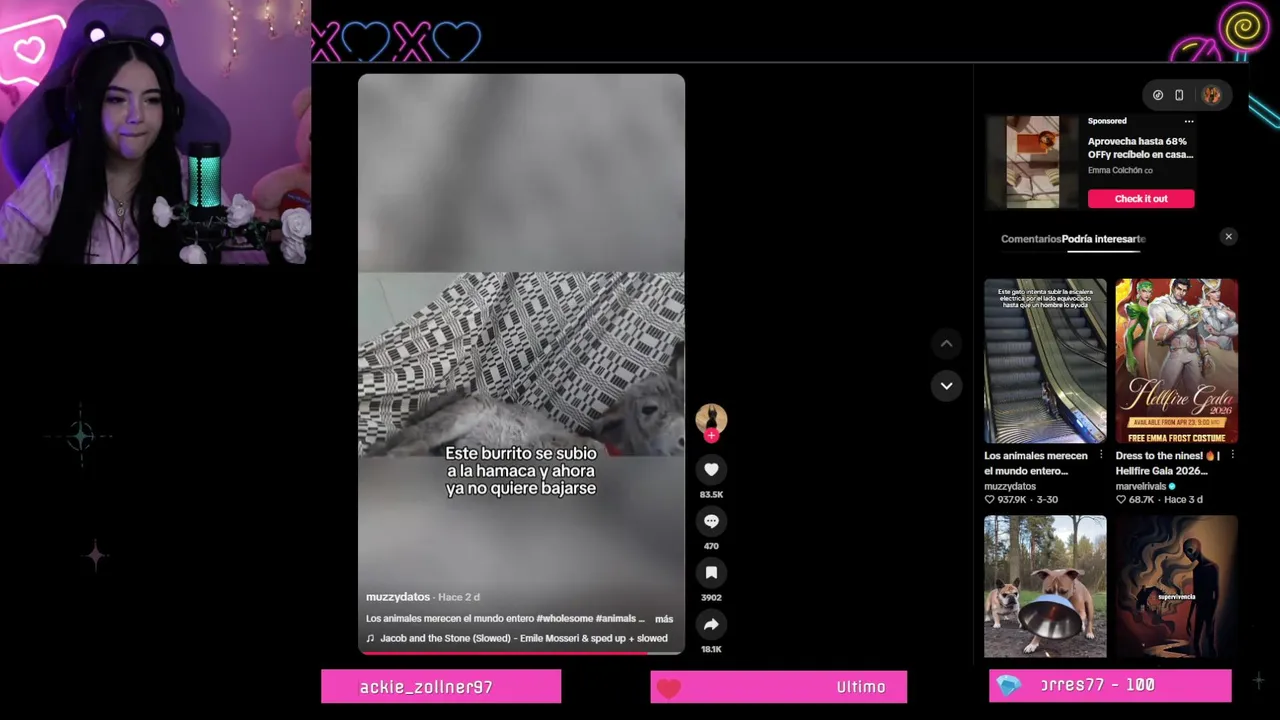The height and width of the screenshot is (720, 1280).
Task: Go to next video with down chevron
Action: (x=946, y=385)
